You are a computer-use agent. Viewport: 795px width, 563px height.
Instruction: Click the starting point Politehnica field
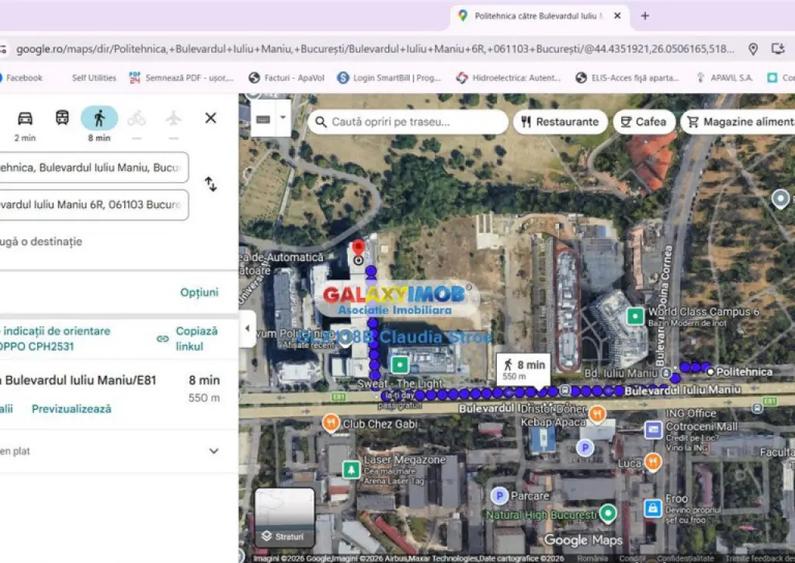click(90, 168)
